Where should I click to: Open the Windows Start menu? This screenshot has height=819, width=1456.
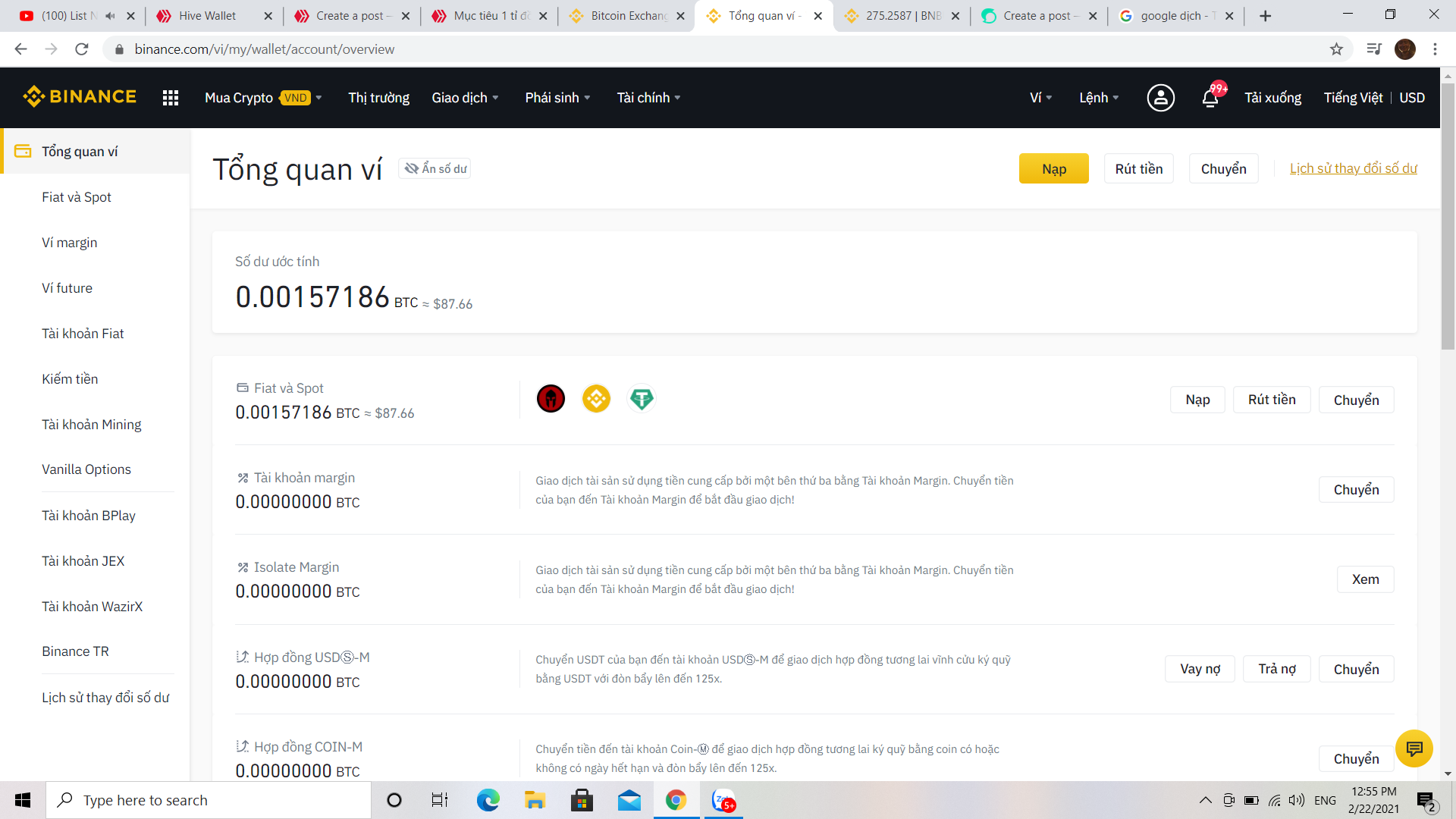click(x=23, y=800)
